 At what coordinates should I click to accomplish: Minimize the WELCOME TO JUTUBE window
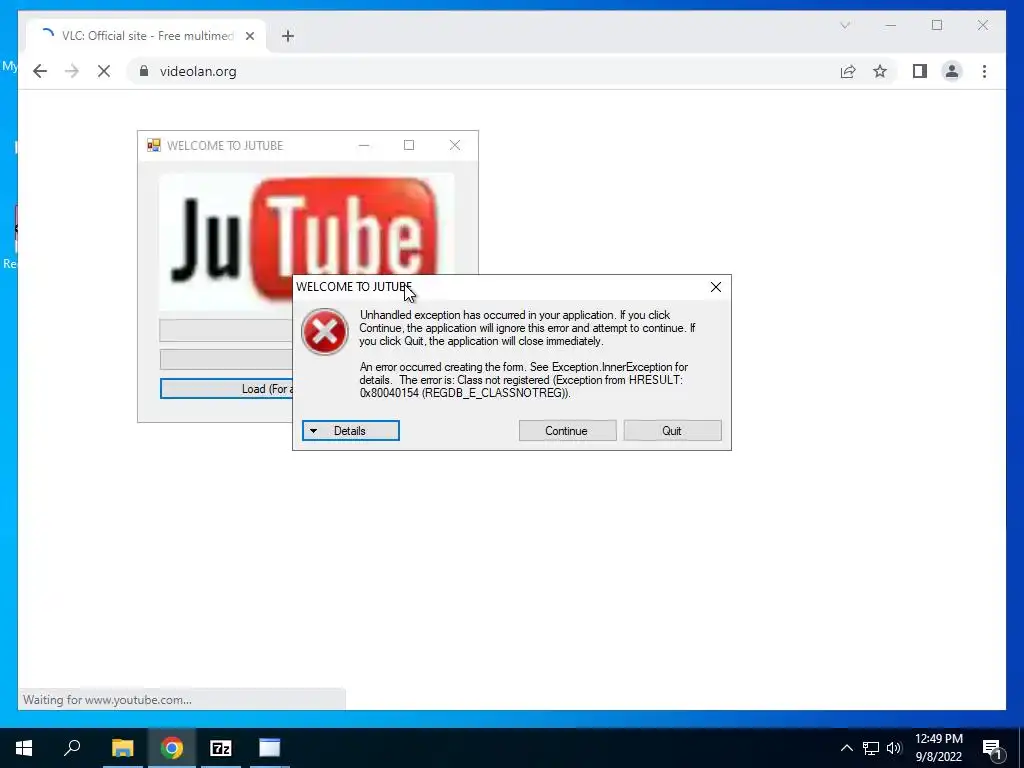(x=364, y=145)
